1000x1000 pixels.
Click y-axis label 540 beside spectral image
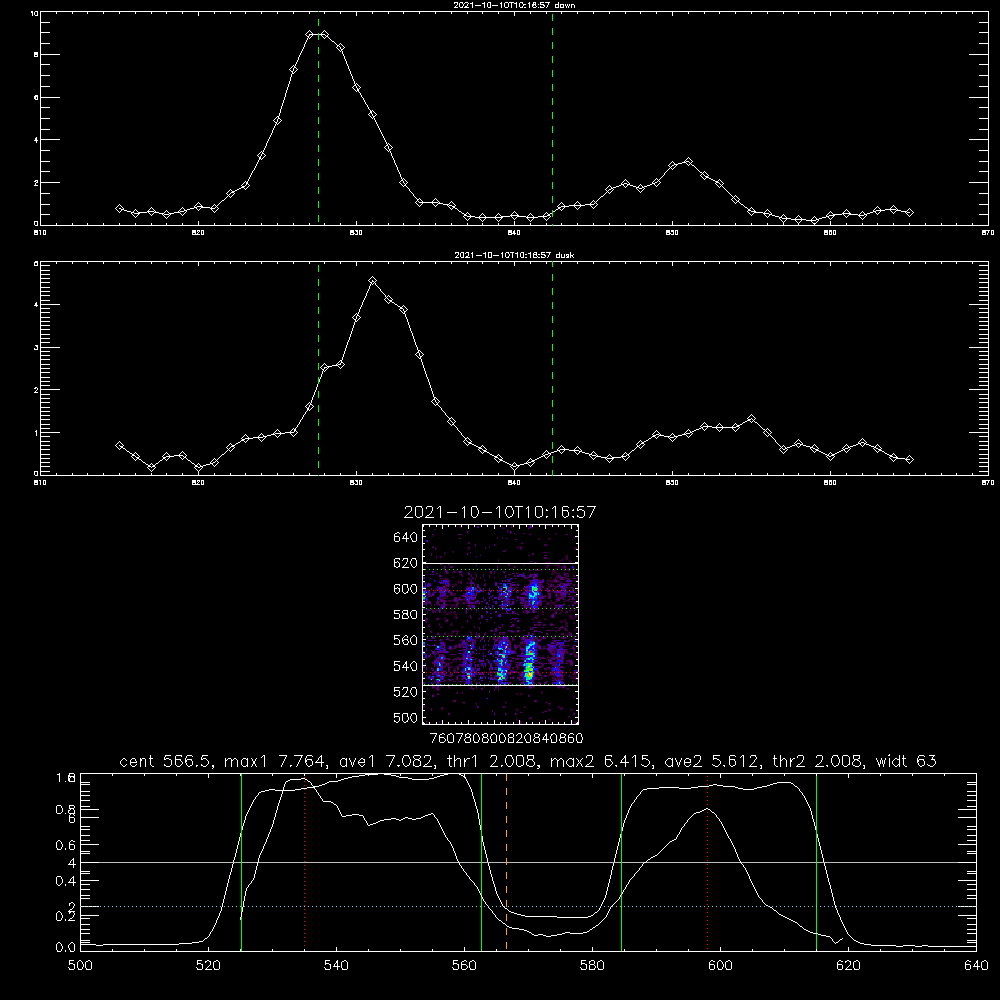pos(406,666)
